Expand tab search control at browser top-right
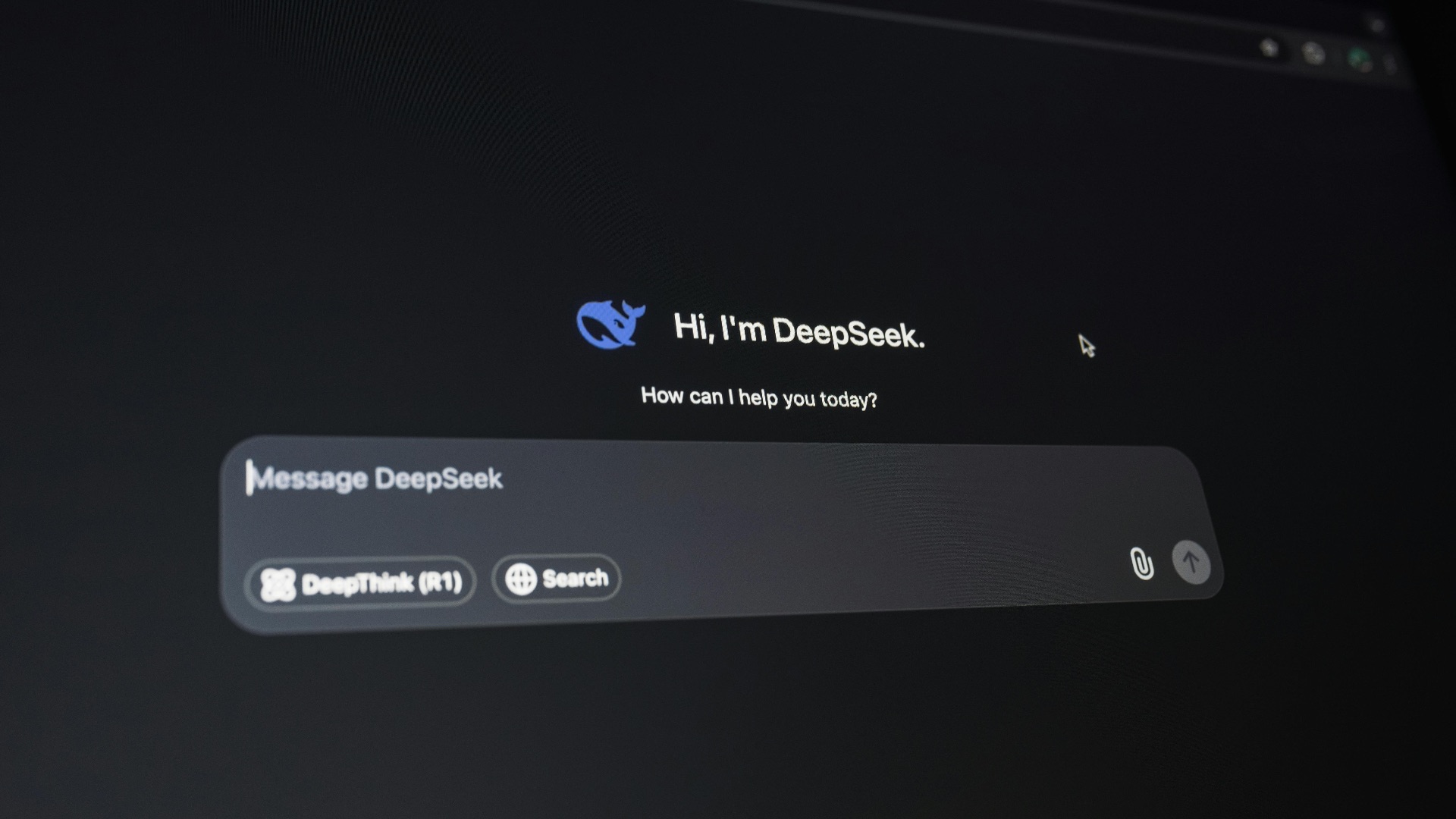Viewport: 1456px width, 819px height. [1378, 26]
